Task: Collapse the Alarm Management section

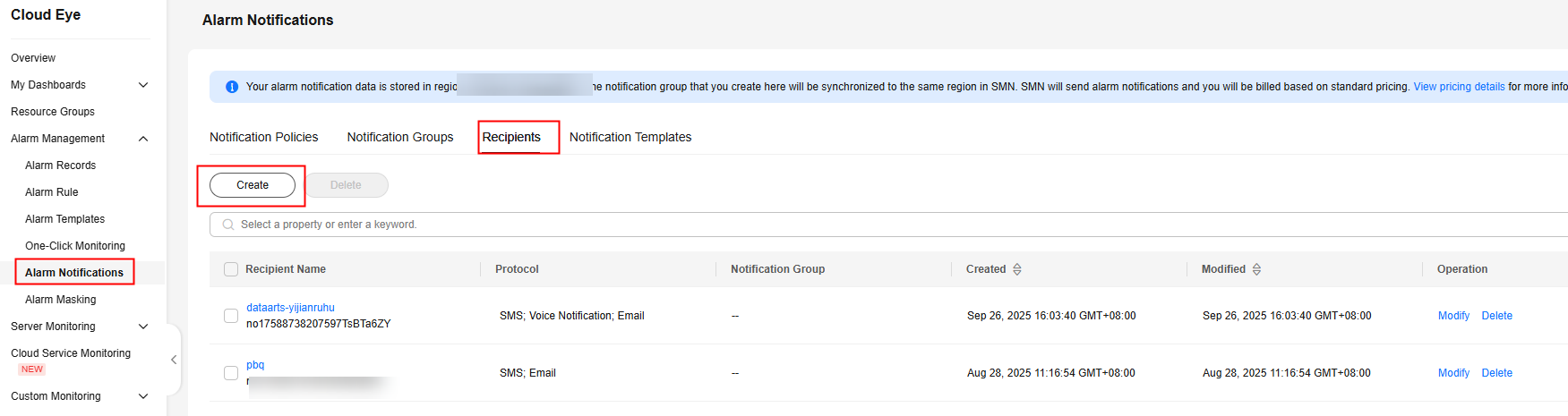Action: pos(143,139)
